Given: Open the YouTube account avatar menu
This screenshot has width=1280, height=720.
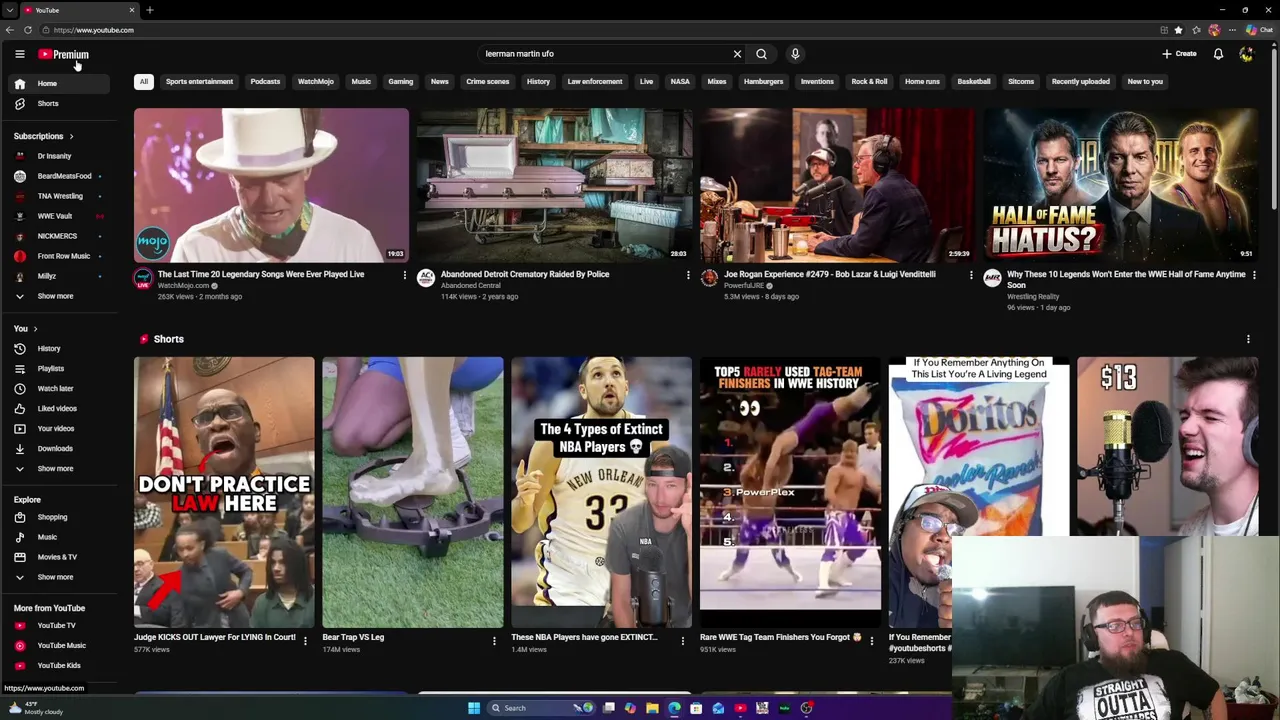Looking at the screenshot, I should coord(1246,54).
